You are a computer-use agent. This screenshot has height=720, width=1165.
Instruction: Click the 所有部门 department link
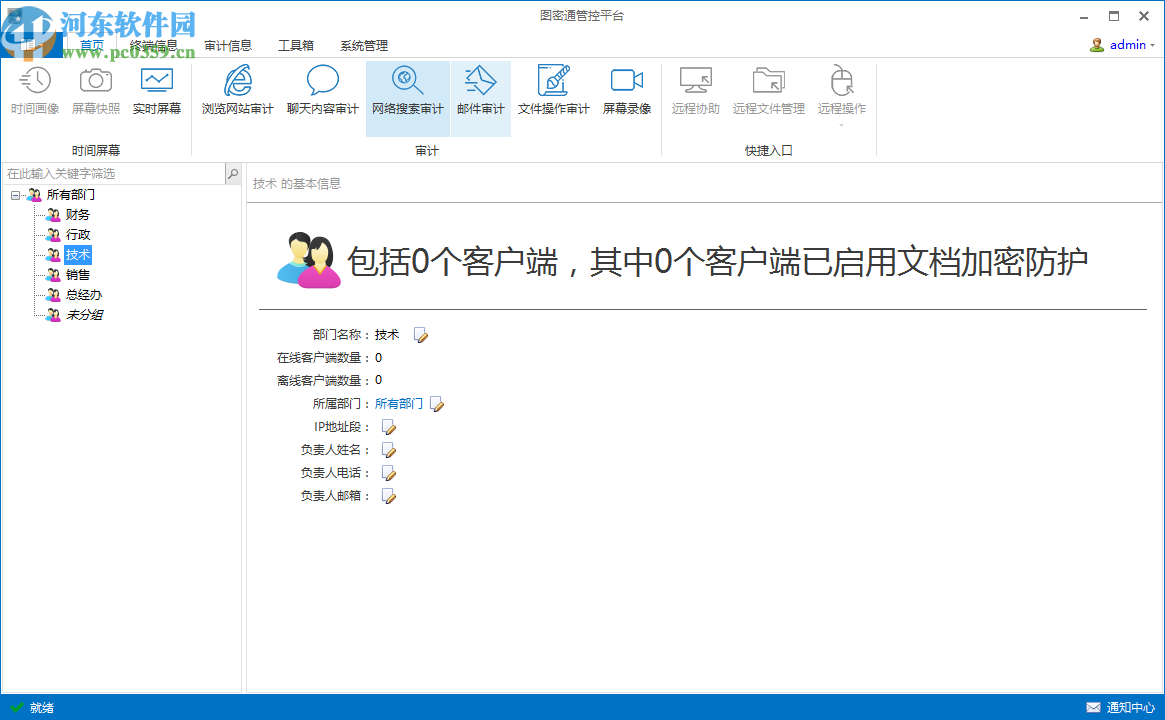(x=398, y=403)
